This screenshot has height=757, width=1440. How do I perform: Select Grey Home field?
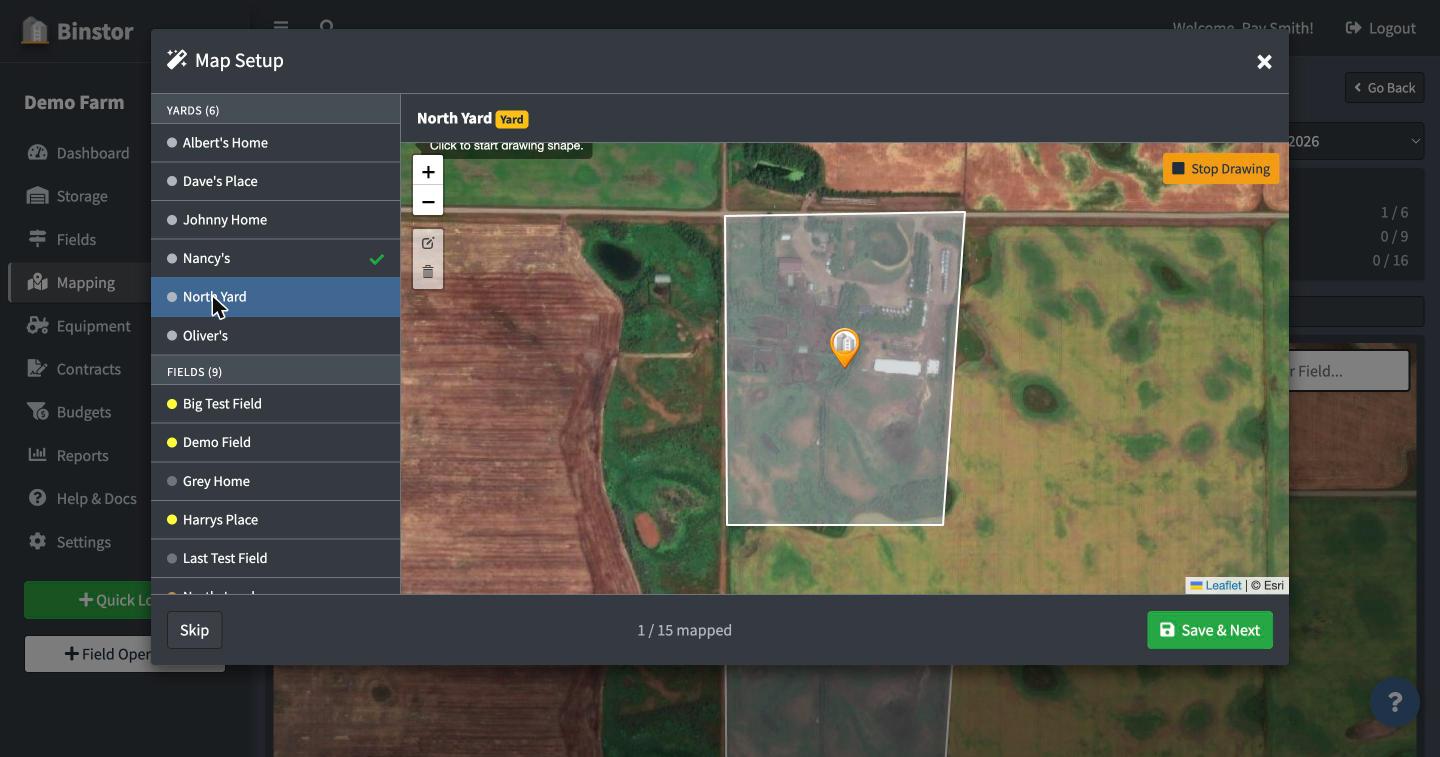click(x=275, y=481)
